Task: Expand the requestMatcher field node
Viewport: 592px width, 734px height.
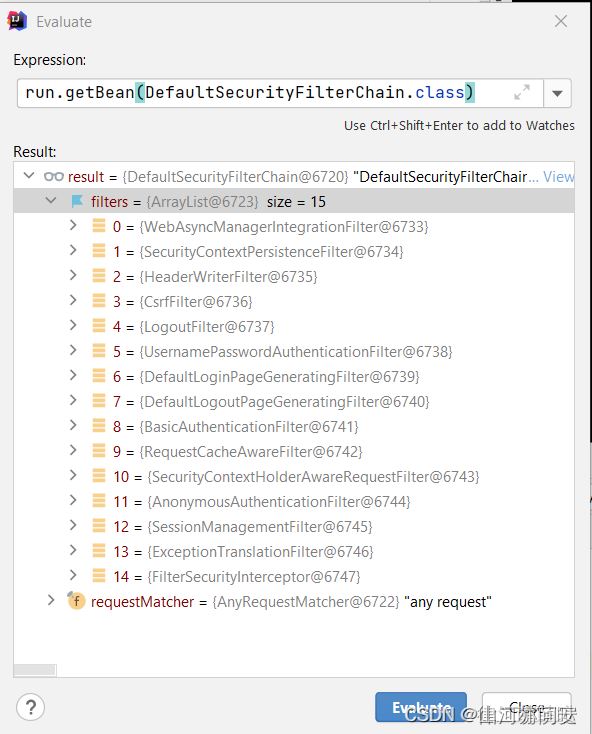Action: [x=51, y=600]
